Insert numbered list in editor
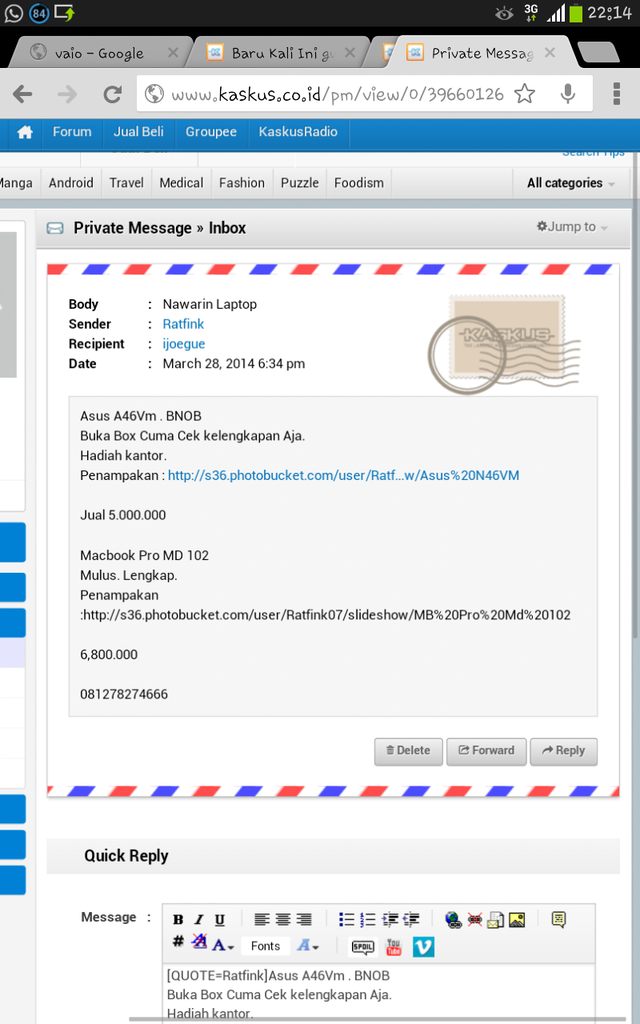Screen dimensions: 640x1024 click(x=368, y=920)
